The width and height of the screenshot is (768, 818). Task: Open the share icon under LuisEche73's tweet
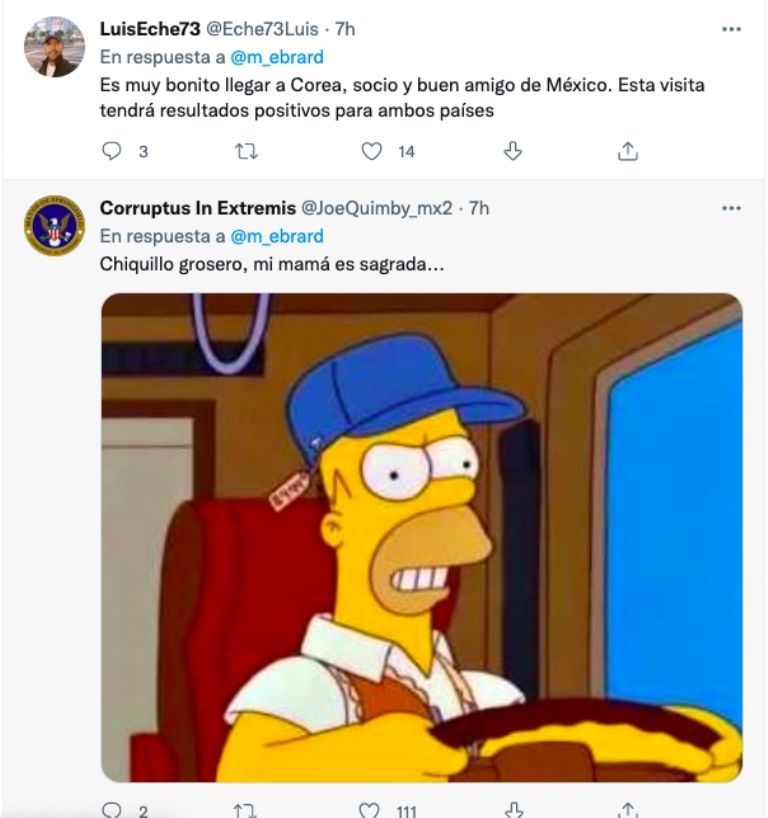pyautogui.click(x=628, y=150)
